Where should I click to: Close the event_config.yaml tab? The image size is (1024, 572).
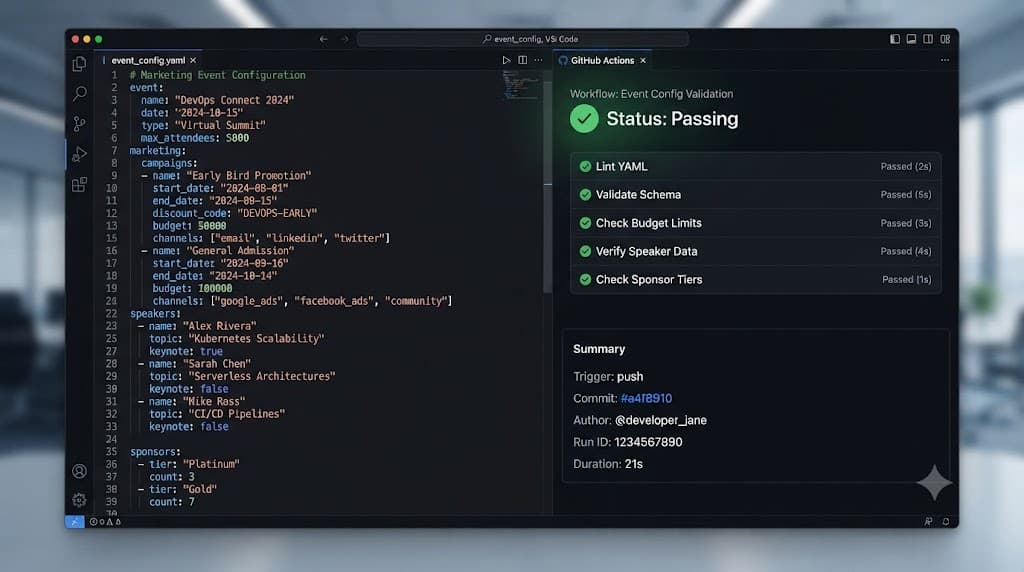click(x=193, y=60)
